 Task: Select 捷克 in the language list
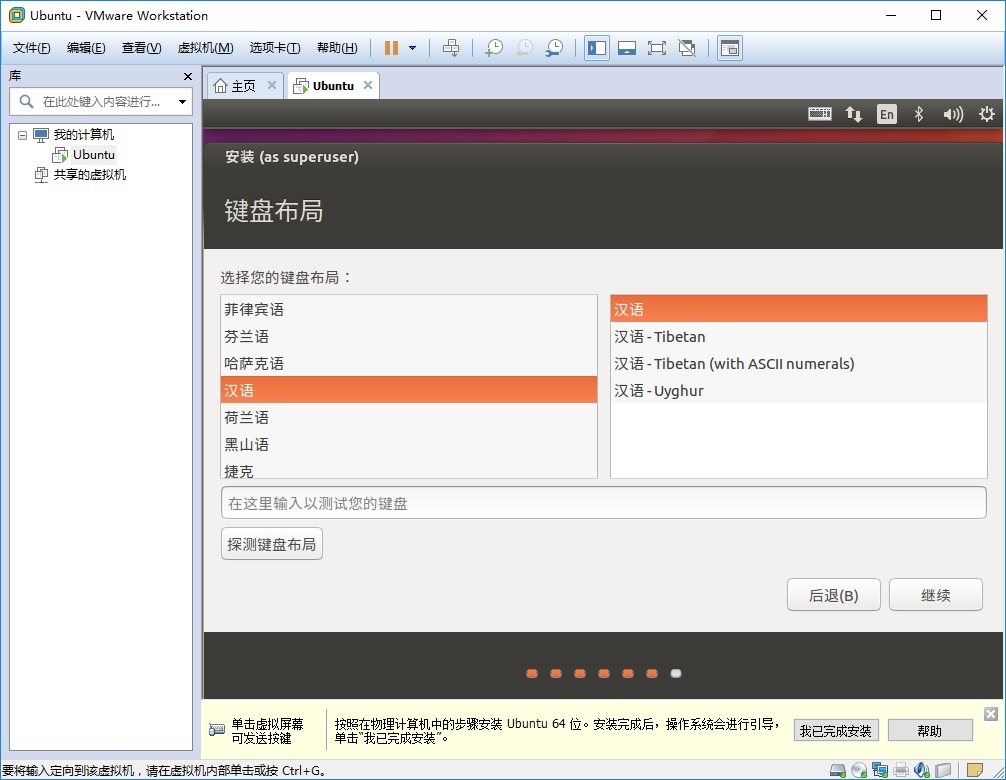click(409, 469)
